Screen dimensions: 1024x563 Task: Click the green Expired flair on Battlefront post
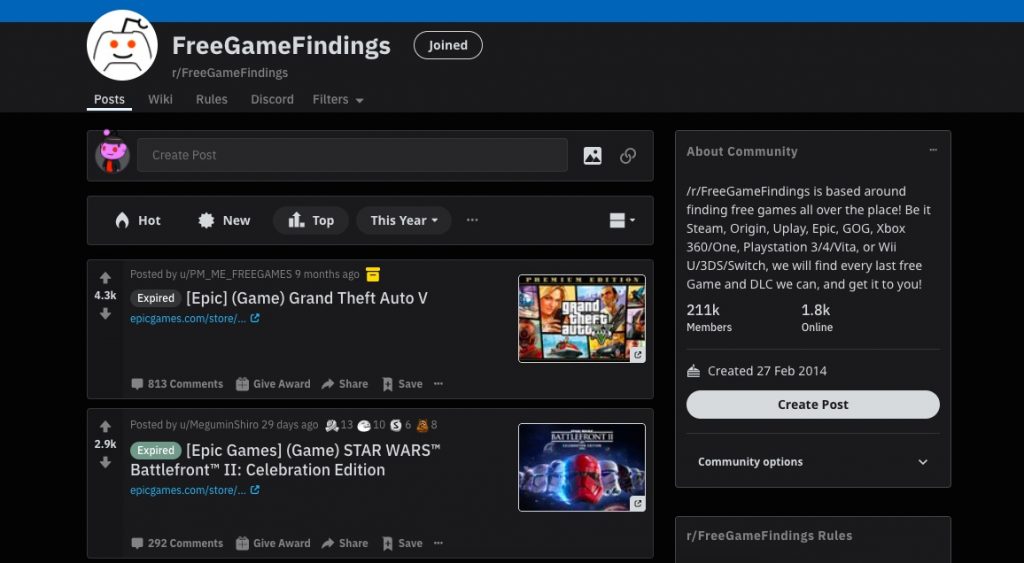coord(155,451)
